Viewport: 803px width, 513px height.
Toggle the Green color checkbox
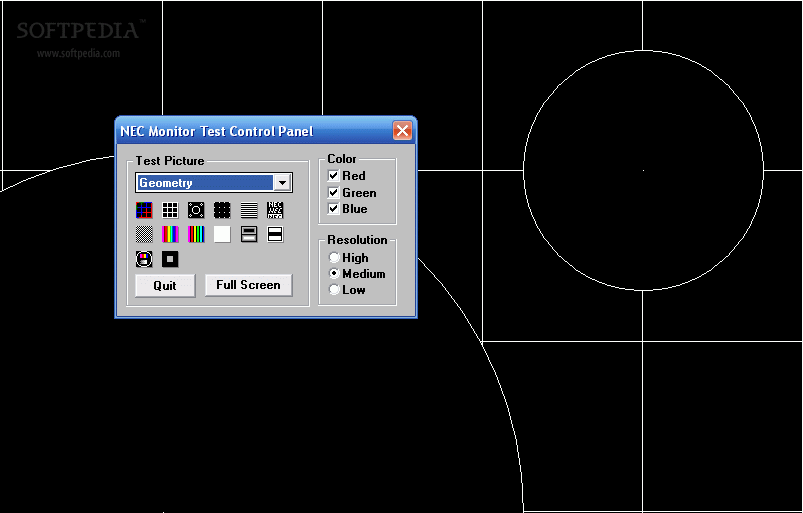click(333, 193)
